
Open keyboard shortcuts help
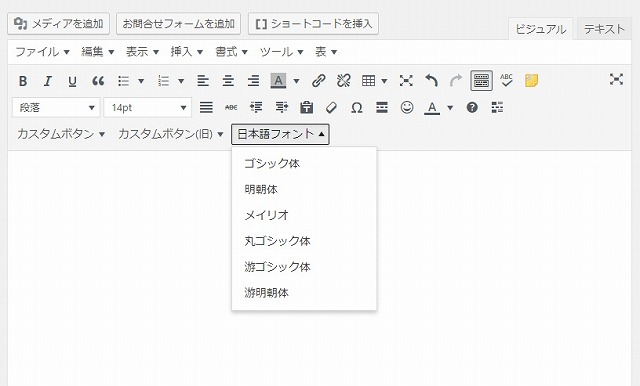(x=472, y=108)
